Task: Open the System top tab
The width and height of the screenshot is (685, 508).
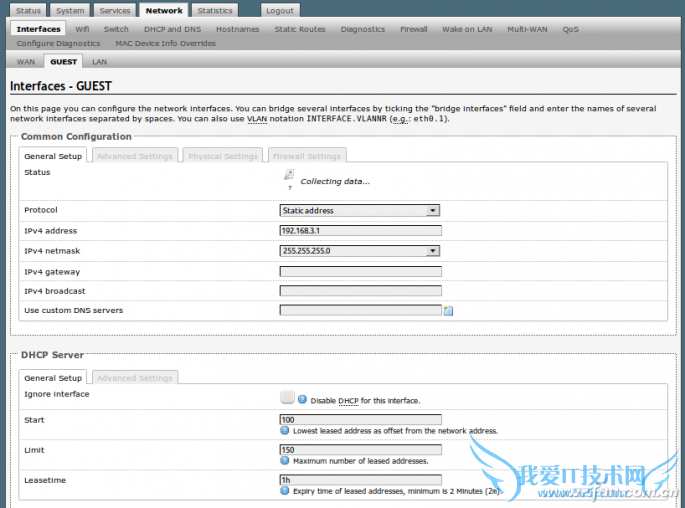Action: tap(70, 10)
